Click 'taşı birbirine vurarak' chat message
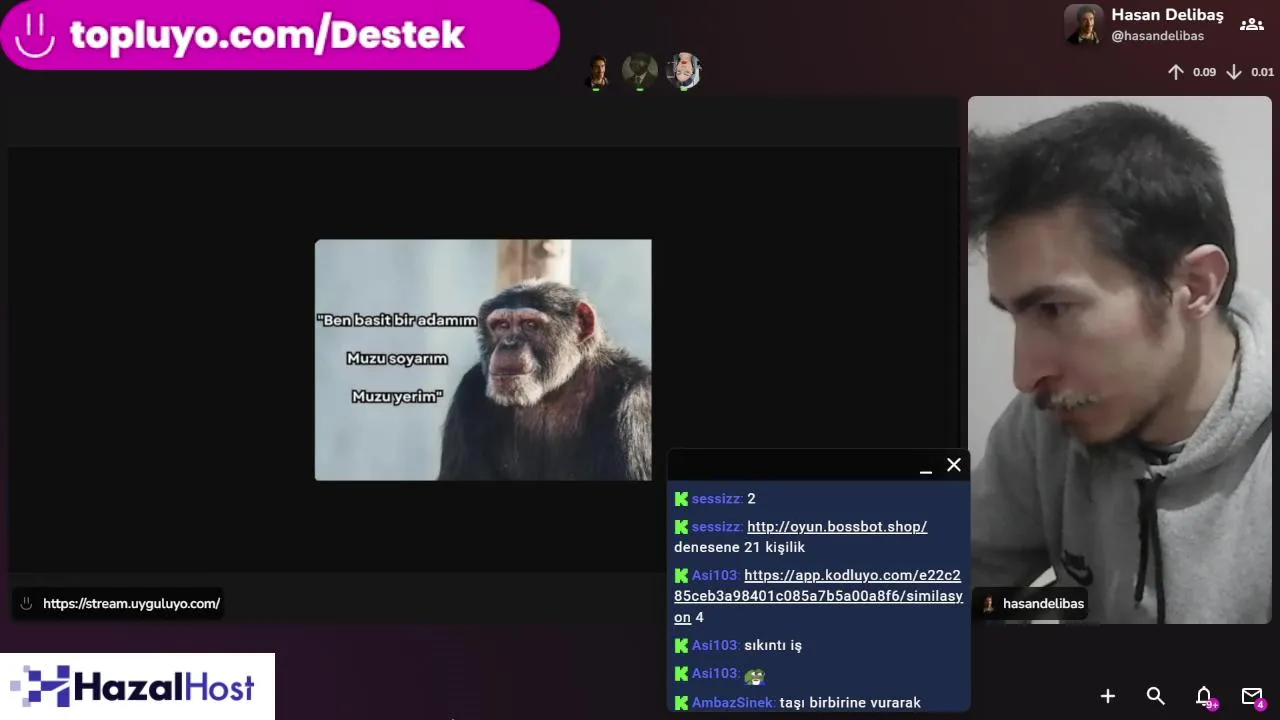Image resolution: width=1280 pixels, height=720 pixels. pos(850,703)
